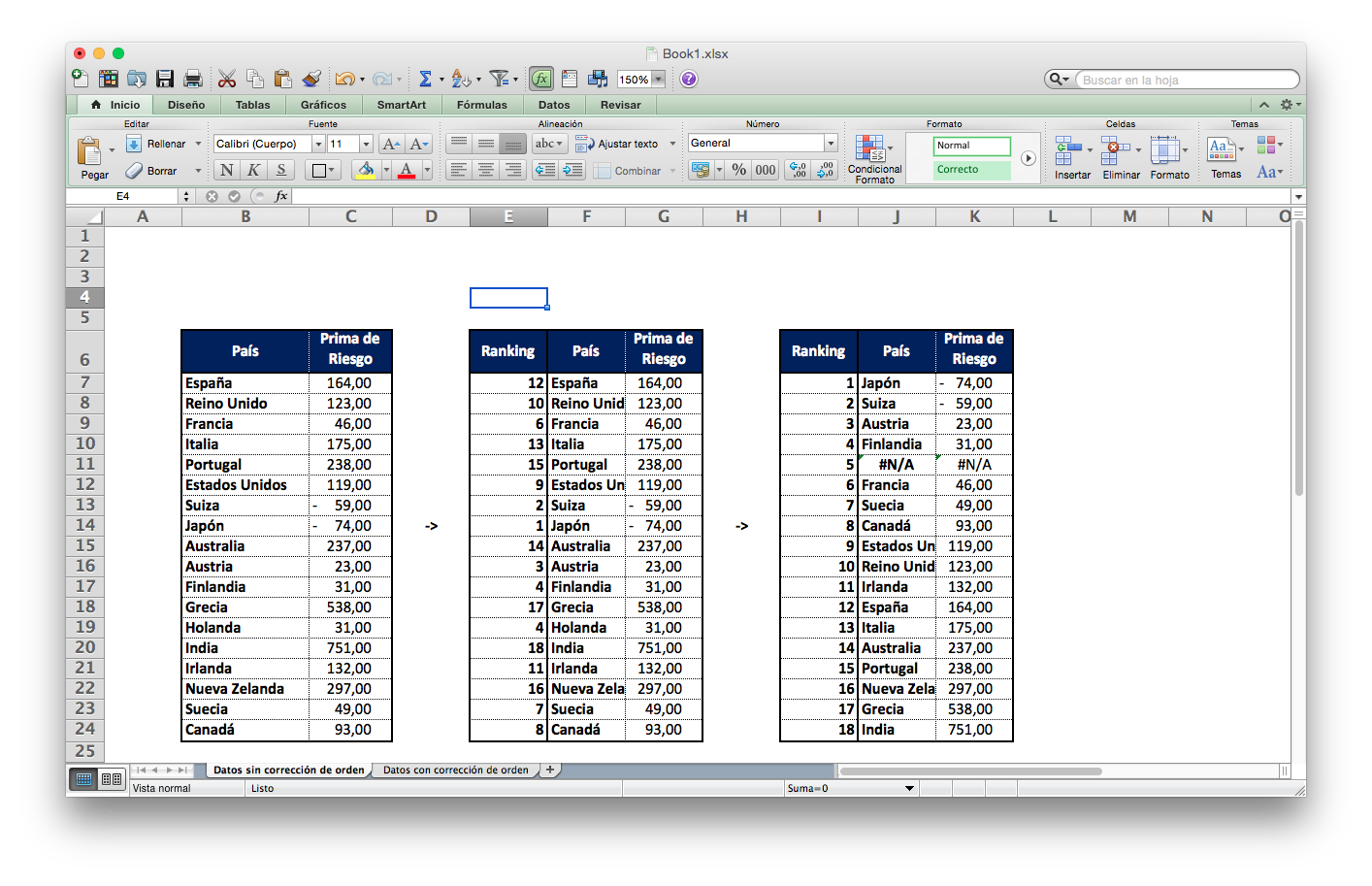
Task: Expand the General number format dropdown
Action: tap(831, 143)
